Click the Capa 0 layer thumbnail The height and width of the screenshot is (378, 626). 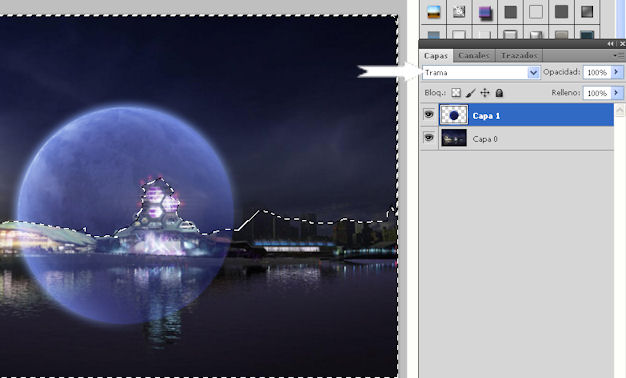(454, 138)
